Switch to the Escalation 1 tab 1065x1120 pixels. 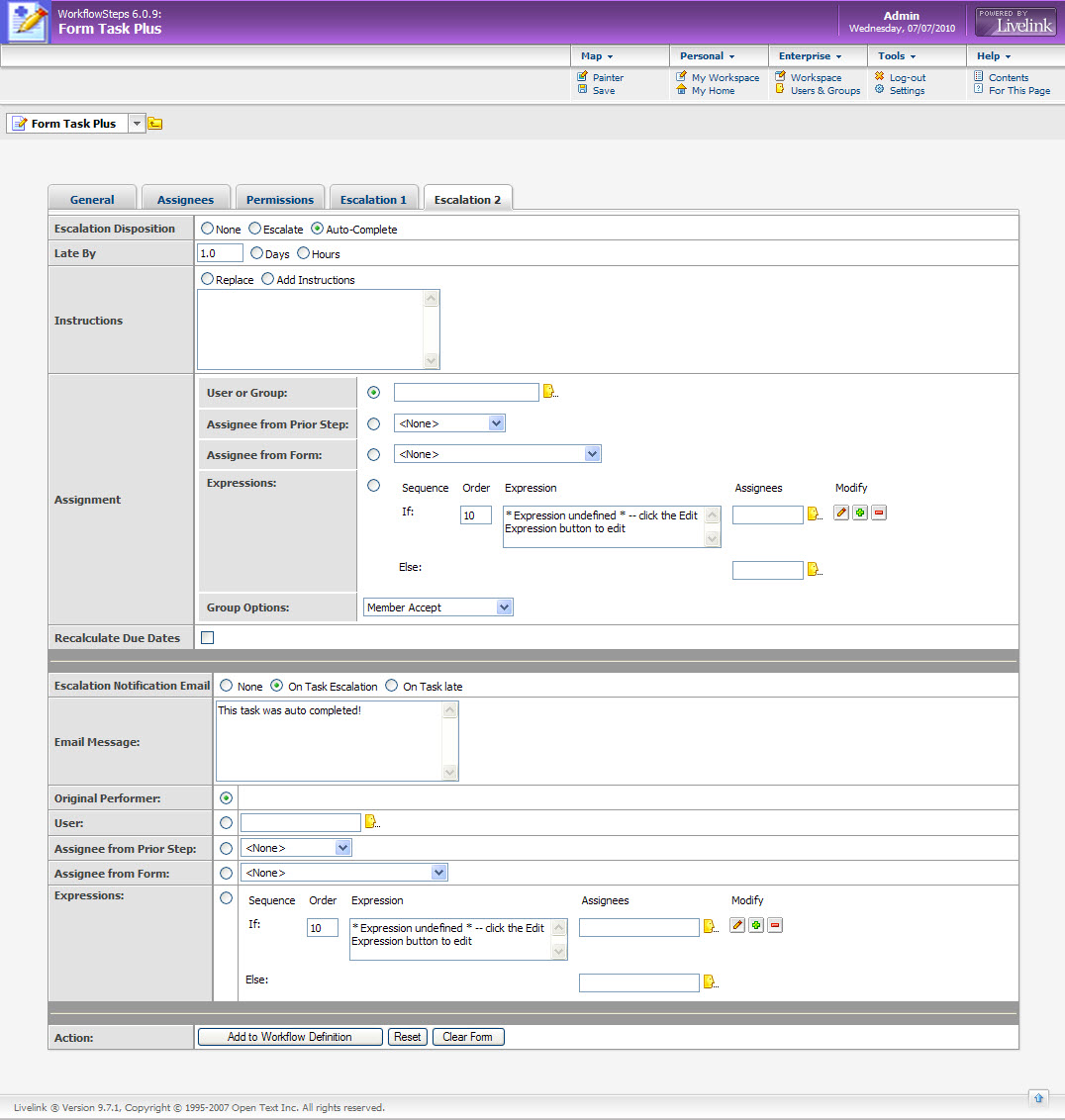point(373,199)
